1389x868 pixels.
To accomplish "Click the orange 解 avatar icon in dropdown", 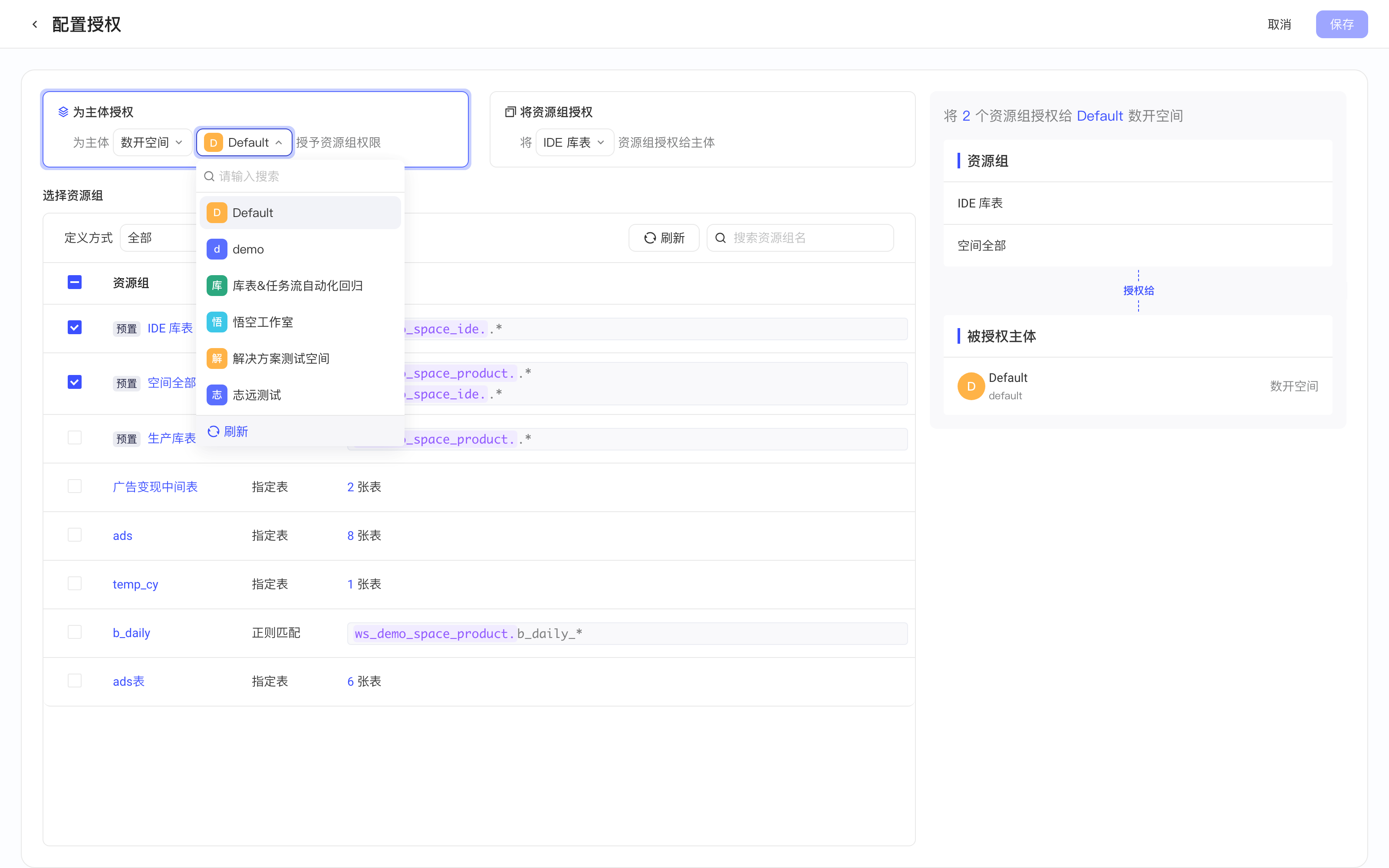I will 217,359.
